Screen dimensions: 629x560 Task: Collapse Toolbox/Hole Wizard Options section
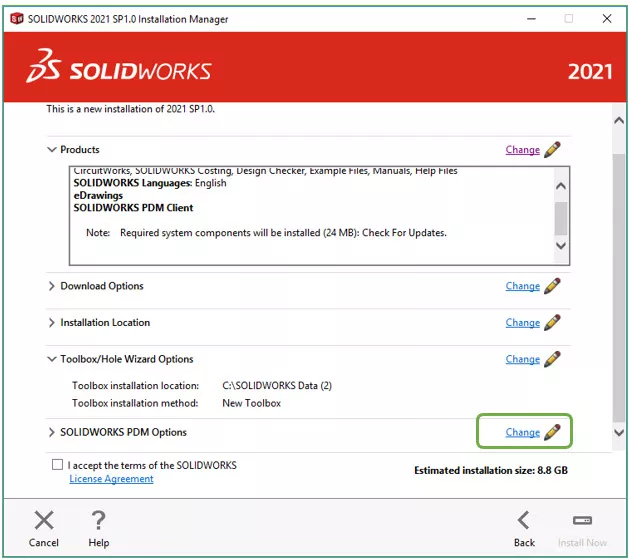pyautogui.click(x=52, y=359)
